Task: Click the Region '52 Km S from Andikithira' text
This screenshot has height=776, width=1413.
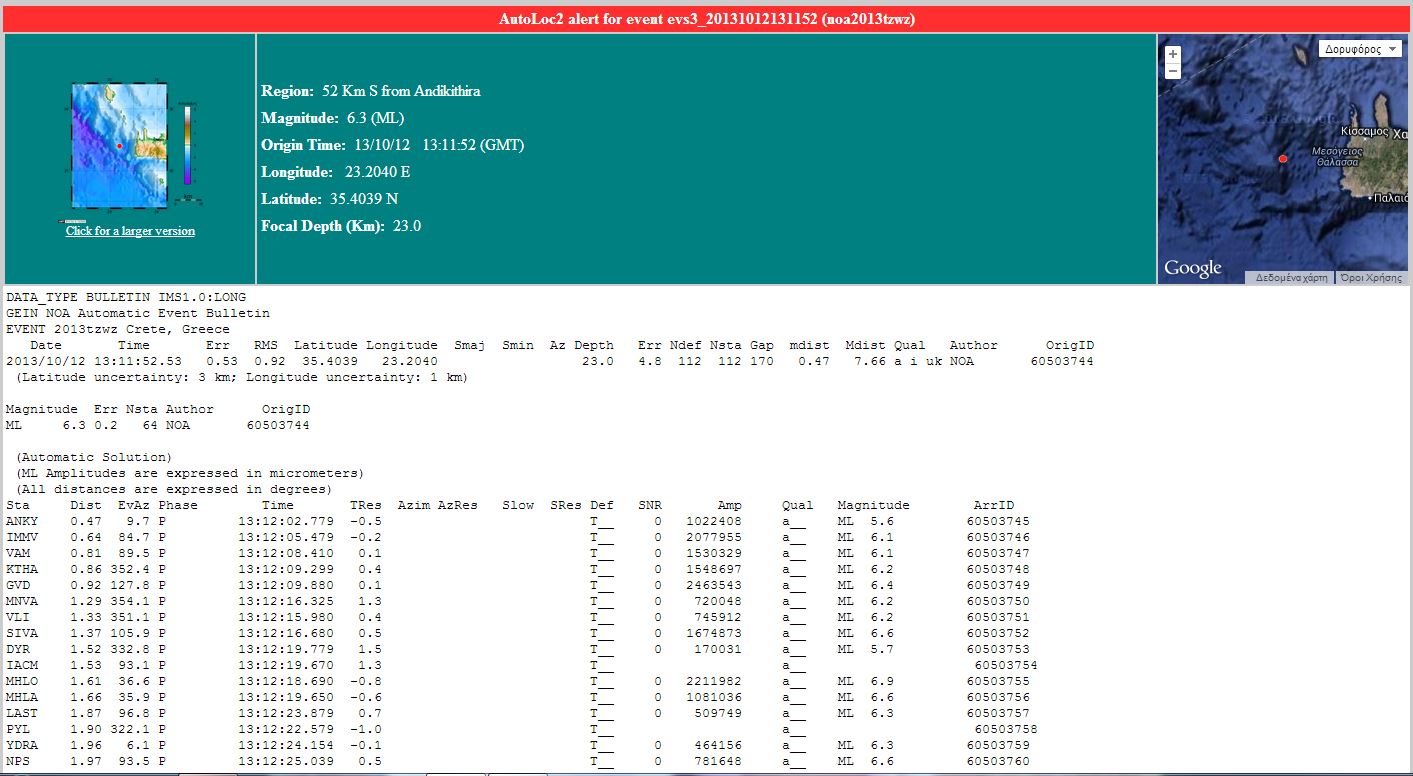Action: 371,91
